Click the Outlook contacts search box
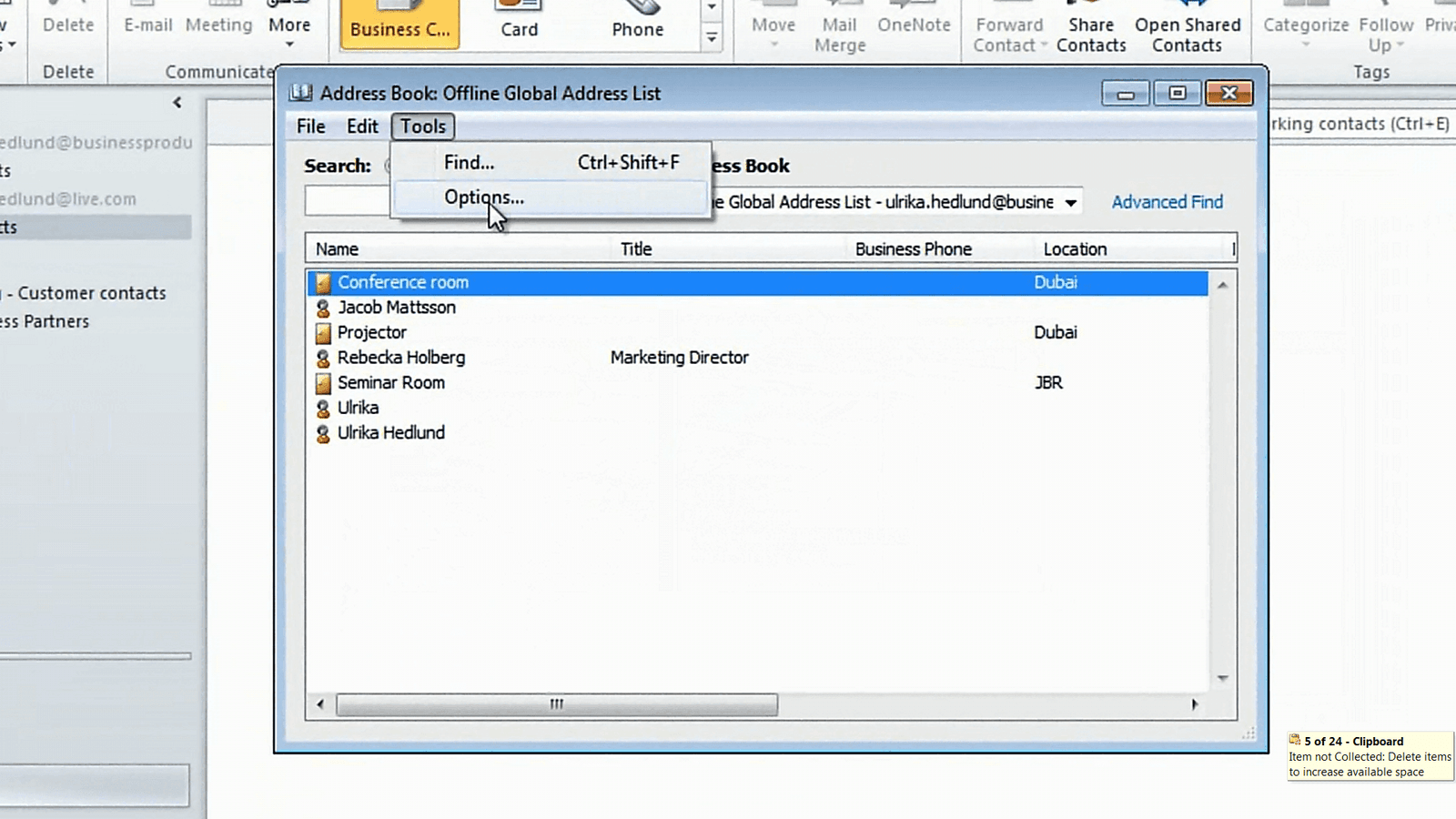The height and width of the screenshot is (819, 1456). tap(1361, 124)
